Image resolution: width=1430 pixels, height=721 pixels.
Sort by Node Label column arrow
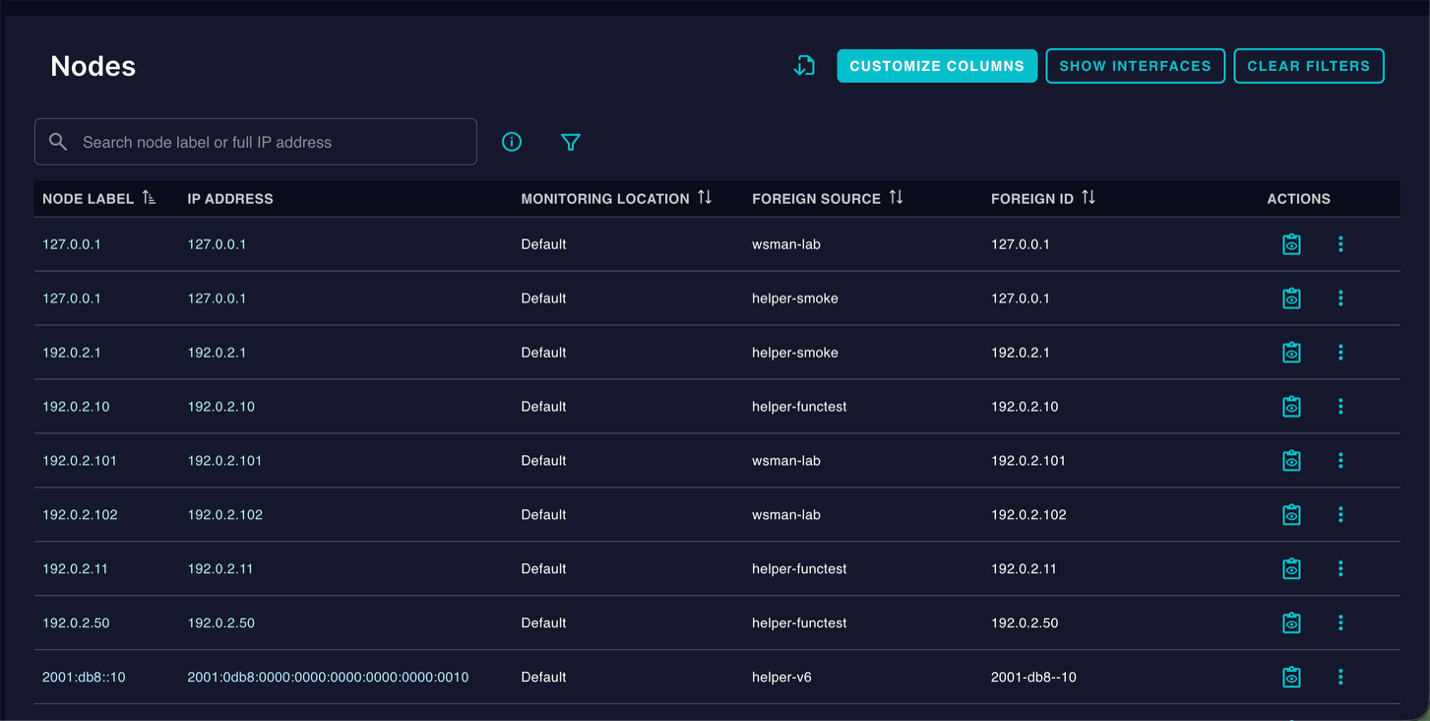pos(149,198)
